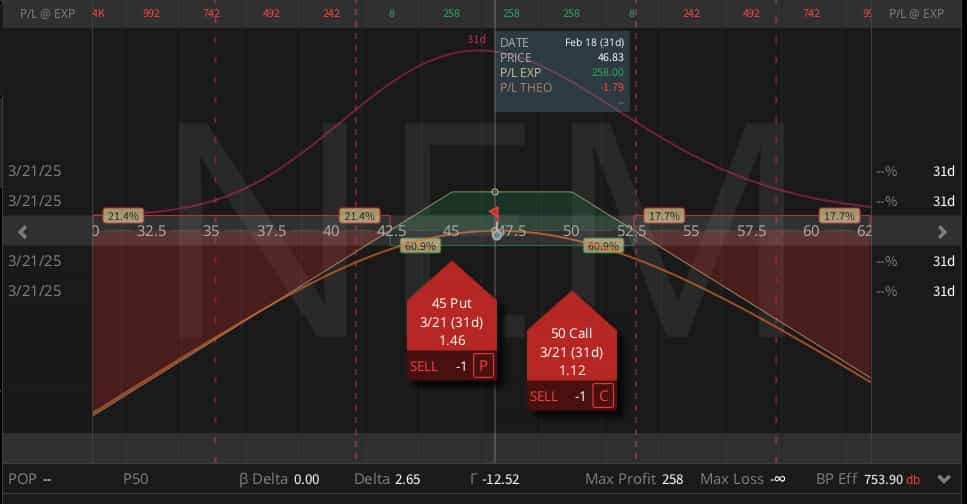This screenshot has width=967, height=504.
Task: Click the 32.5 price axis label
Action: pyautogui.click(x=152, y=231)
